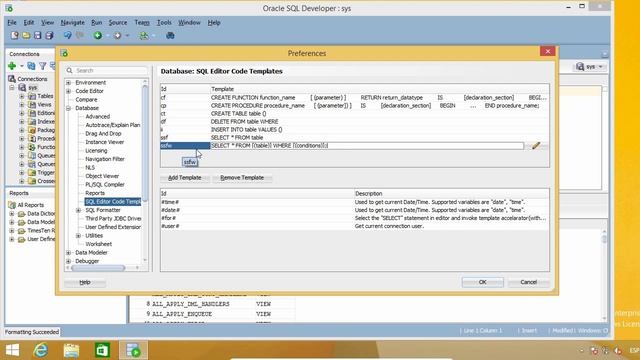Screen dimensions: 640x360
Task: Open the Window menu
Action: click(x=189, y=22)
